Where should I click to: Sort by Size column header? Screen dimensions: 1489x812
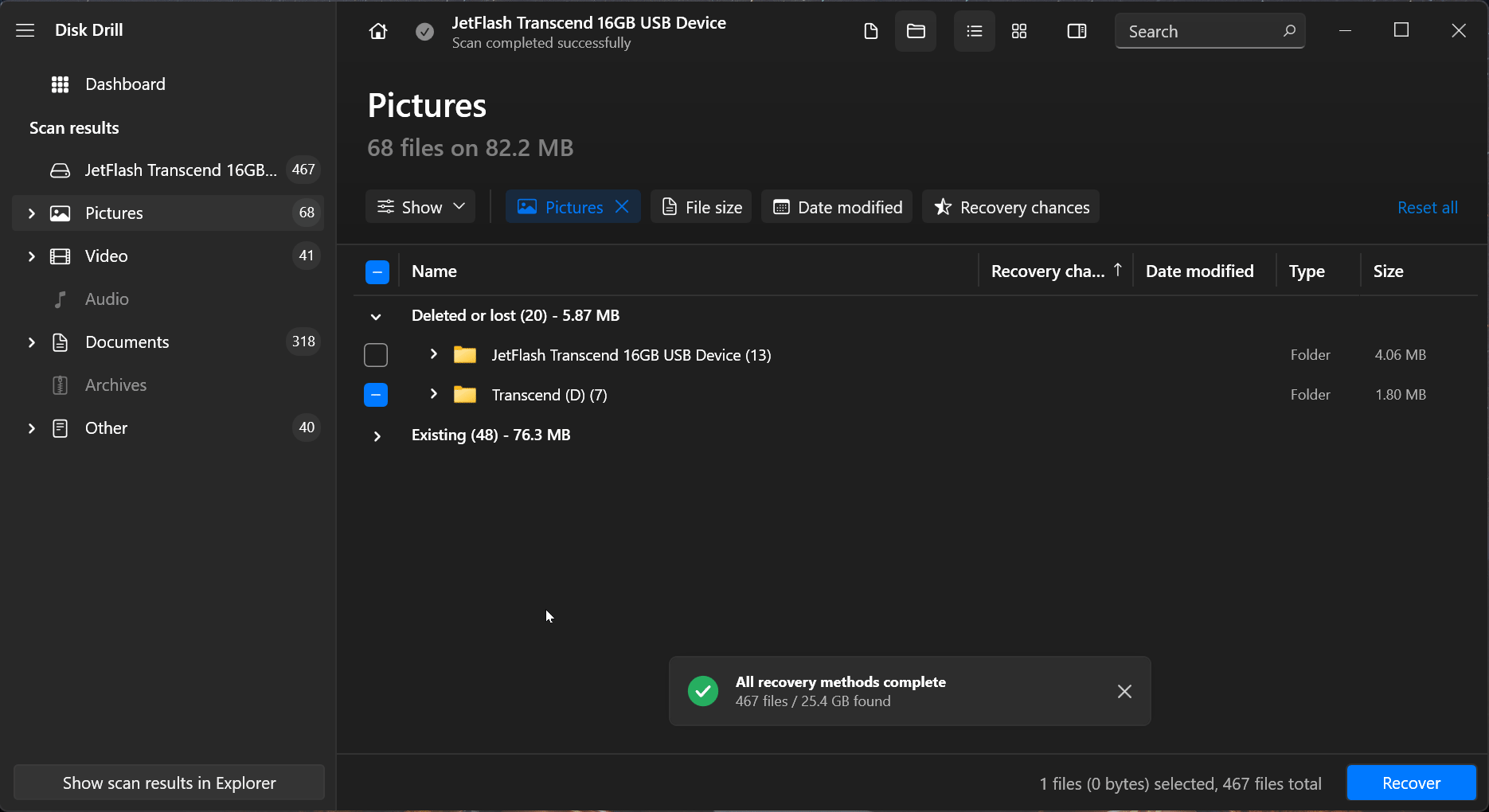(x=1388, y=271)
